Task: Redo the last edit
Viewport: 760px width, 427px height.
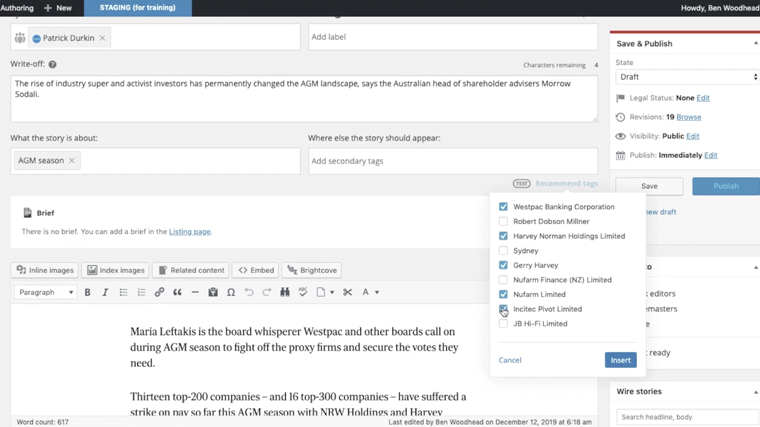Action: click(x=267, y=292)
